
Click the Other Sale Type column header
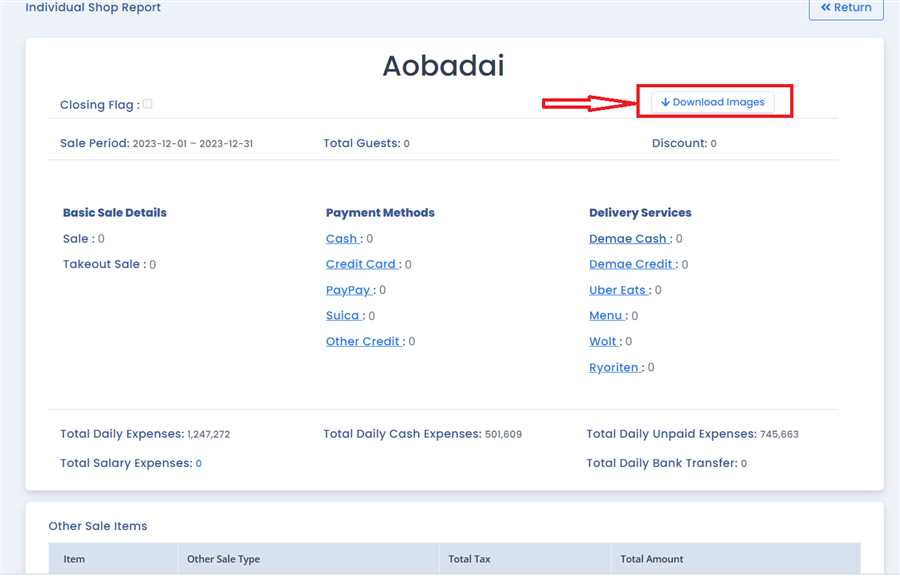pyautogui.click(x=223, y=559)
